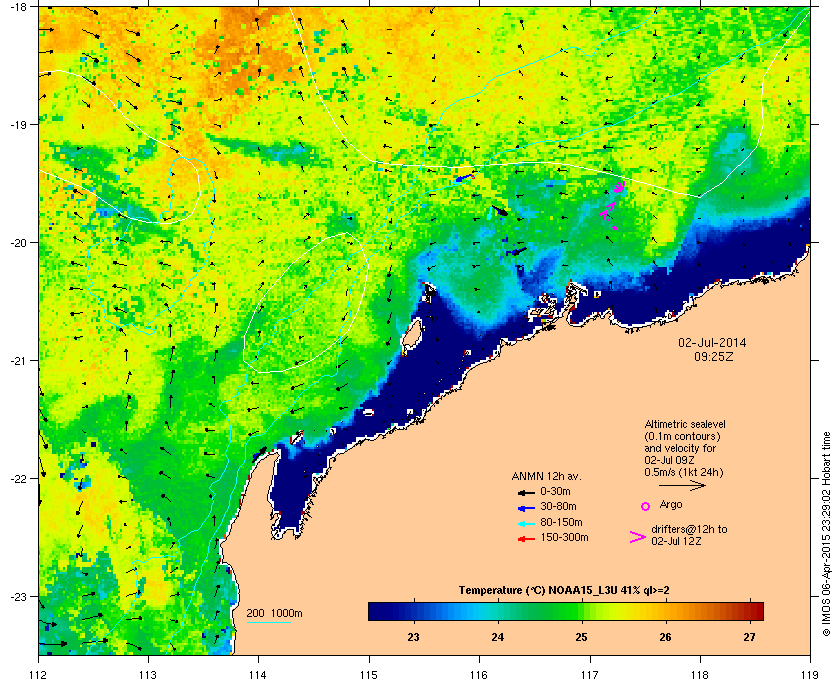Image resolution: width=840 pixels, height=680 pixels.
Task: Click the time label 09:25Z
Action: 714,356
